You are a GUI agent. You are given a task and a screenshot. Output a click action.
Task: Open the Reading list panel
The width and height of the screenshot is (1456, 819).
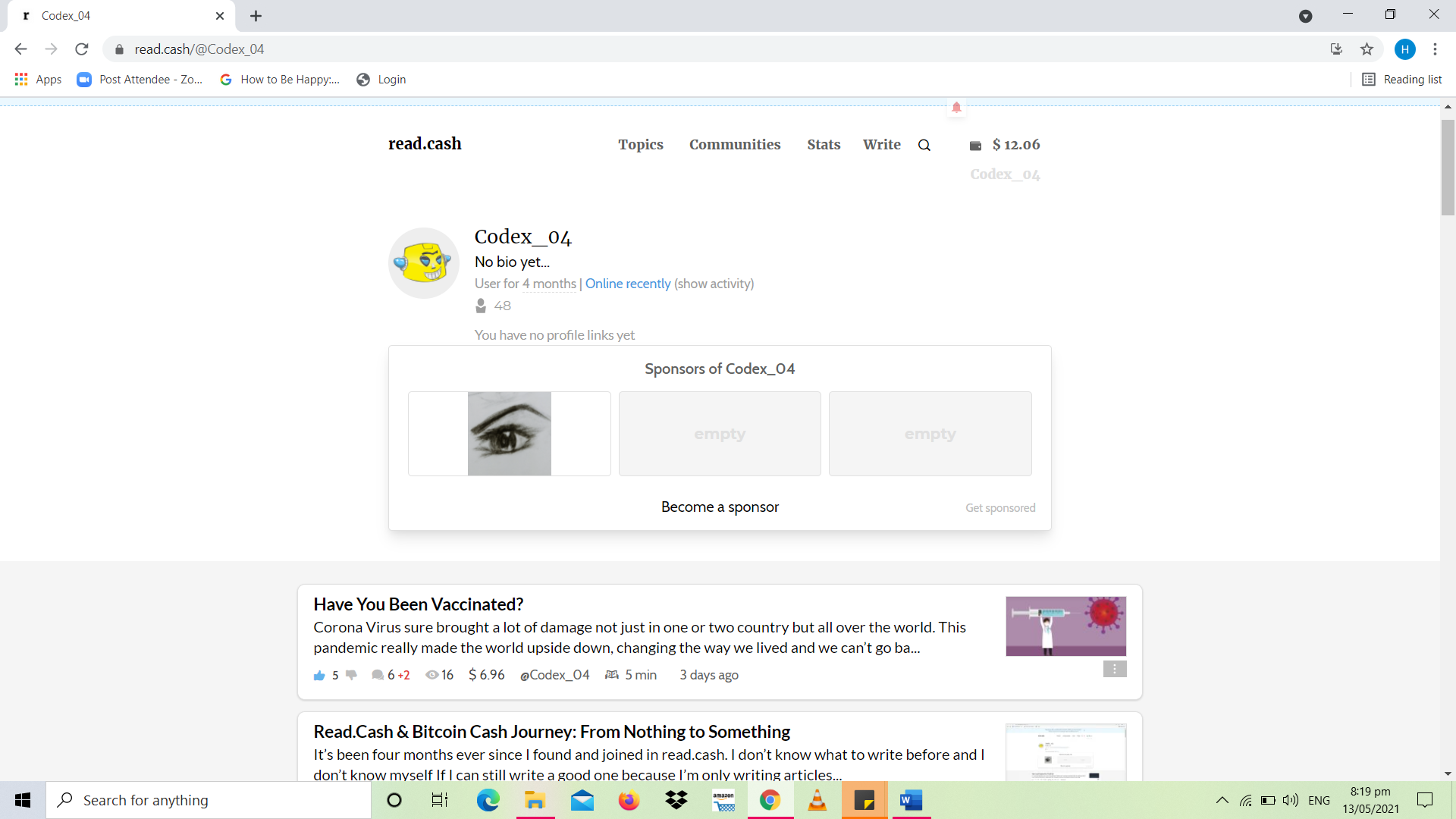(x=1402, y=80)
